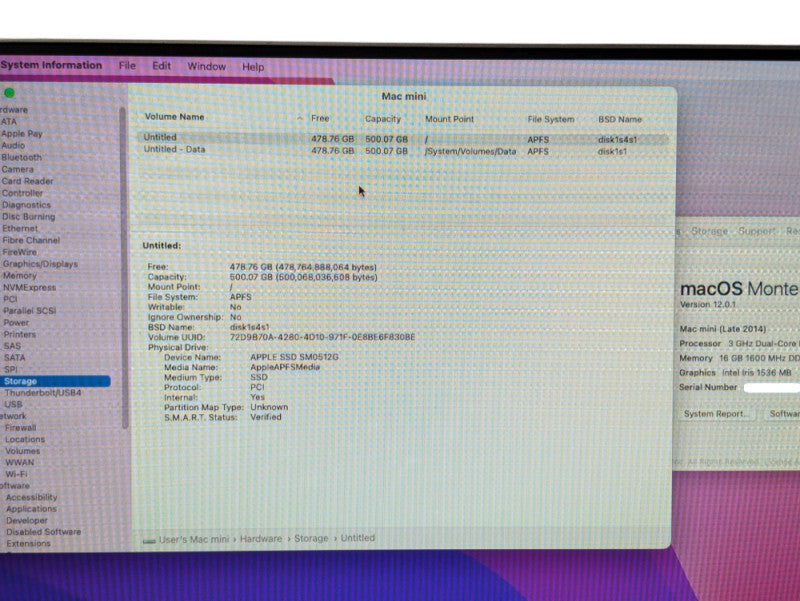The height and width of the screenshot is (601, 800).
Task: Sort by Mount Point column header
Action: coord(449,119)
